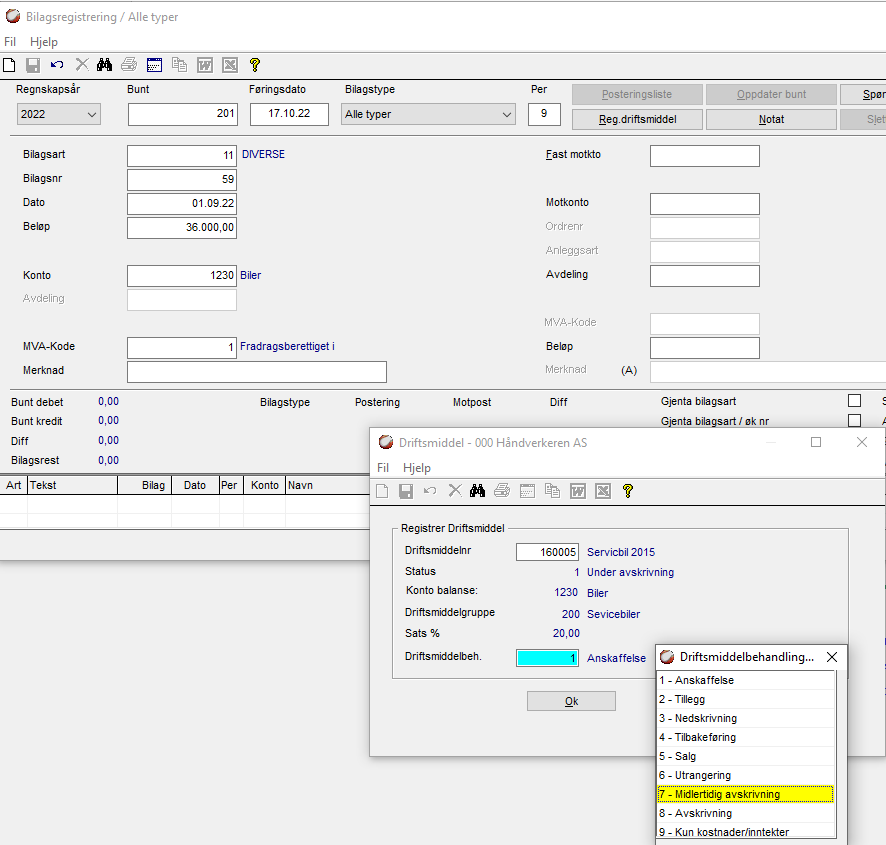This screenshot has height=845, width=886.
Task: Click the Undo icon in Driftsmiddel window
Action: coord(430,491)
